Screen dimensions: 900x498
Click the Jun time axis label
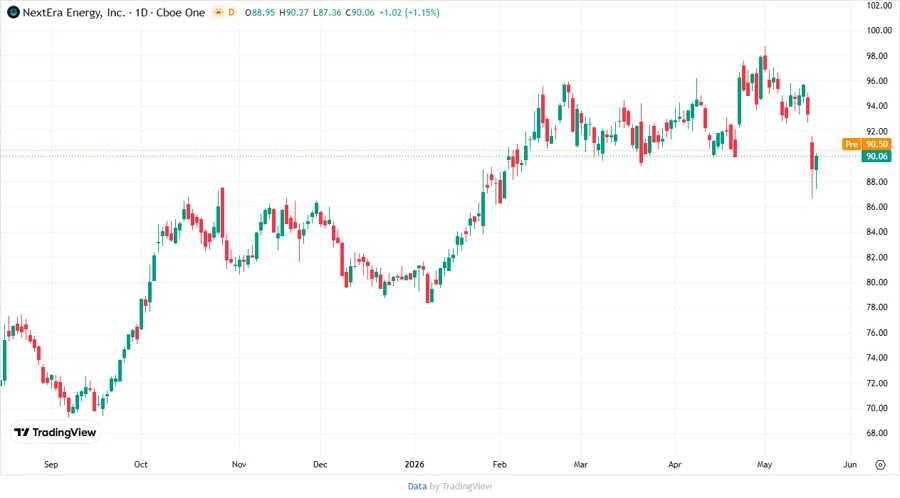coord(850,464)
